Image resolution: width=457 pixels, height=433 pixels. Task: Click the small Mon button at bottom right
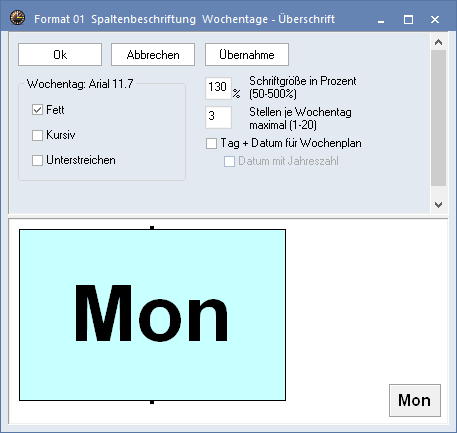point(415,400)
